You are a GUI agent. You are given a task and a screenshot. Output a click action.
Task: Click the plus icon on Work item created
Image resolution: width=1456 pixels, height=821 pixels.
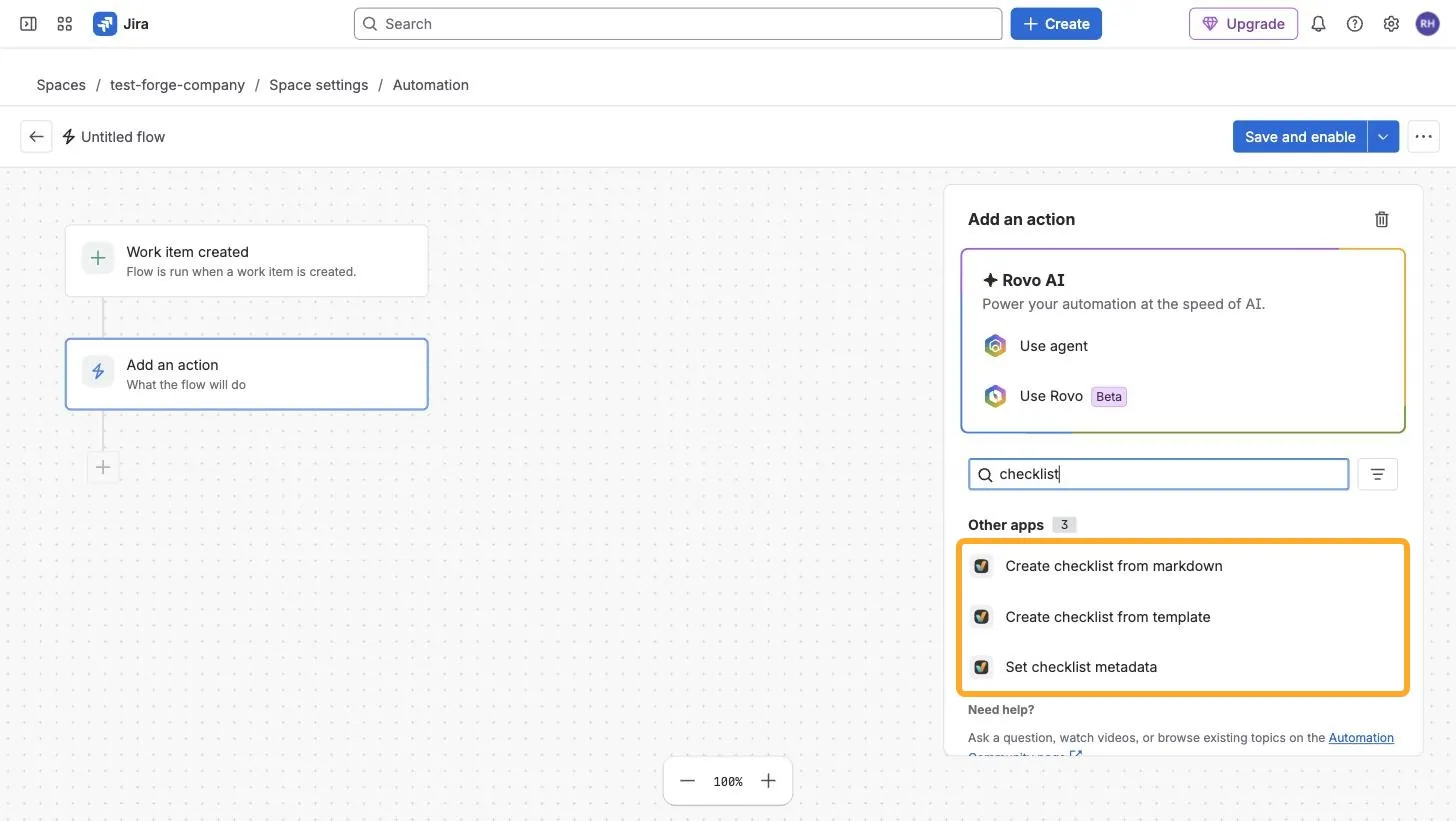[x=98, y=258]
